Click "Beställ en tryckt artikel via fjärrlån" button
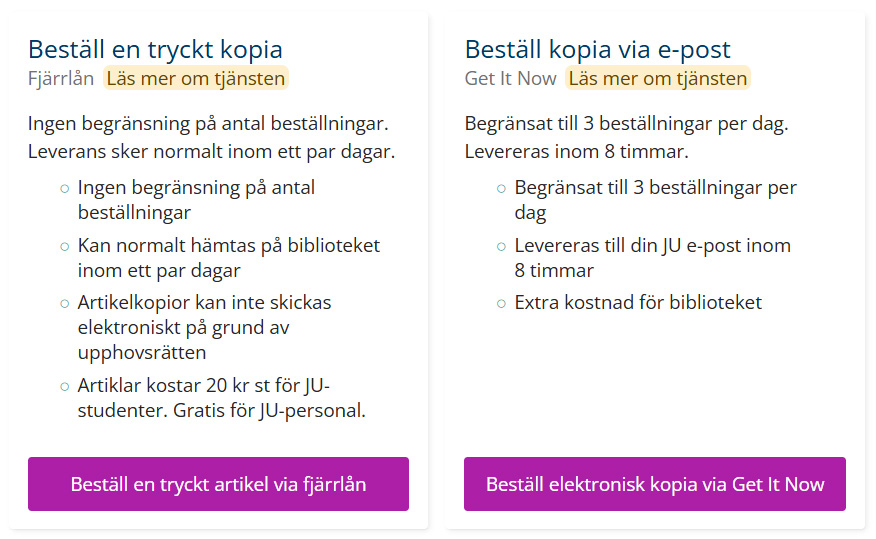The image size is (876, 539). coord(218,484)
